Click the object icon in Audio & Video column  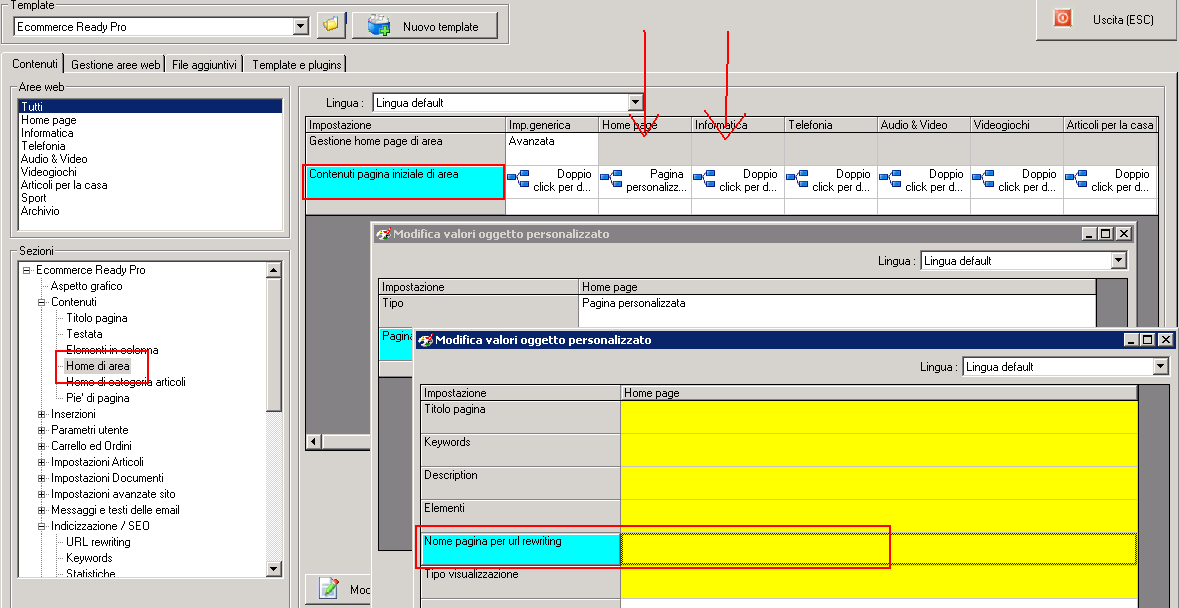[x=890, y=180]
